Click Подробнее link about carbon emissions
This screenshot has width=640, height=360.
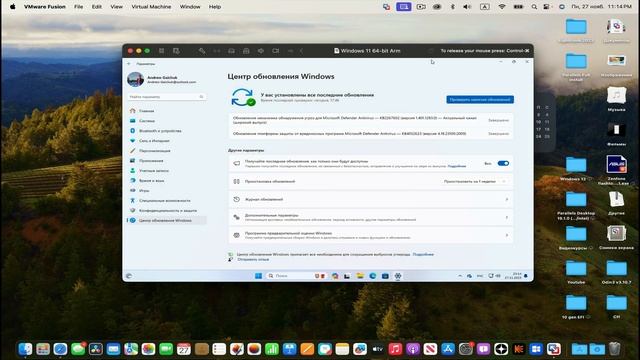423,254
